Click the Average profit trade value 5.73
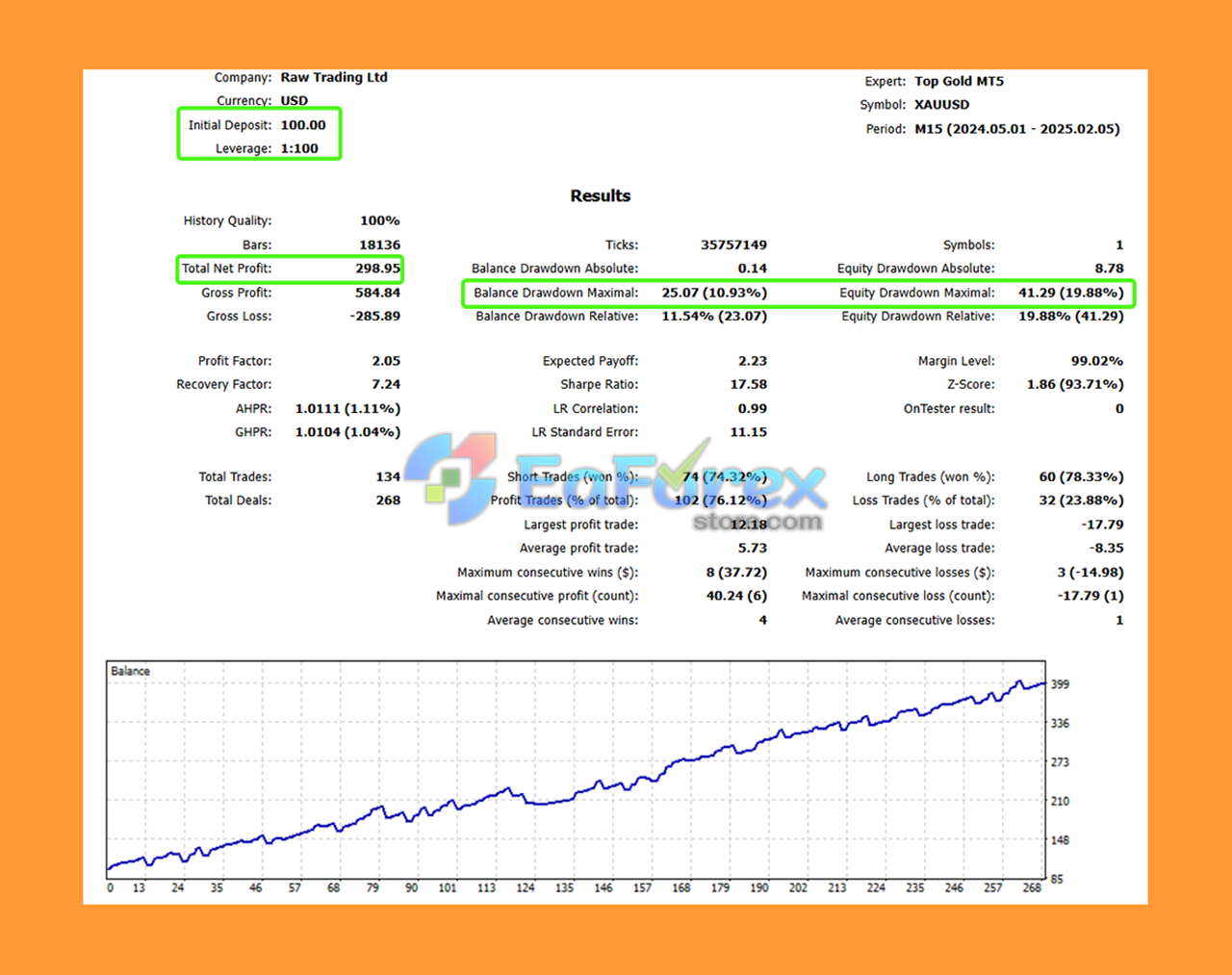The image size is (1232, 975). click(x=753, y=548)
